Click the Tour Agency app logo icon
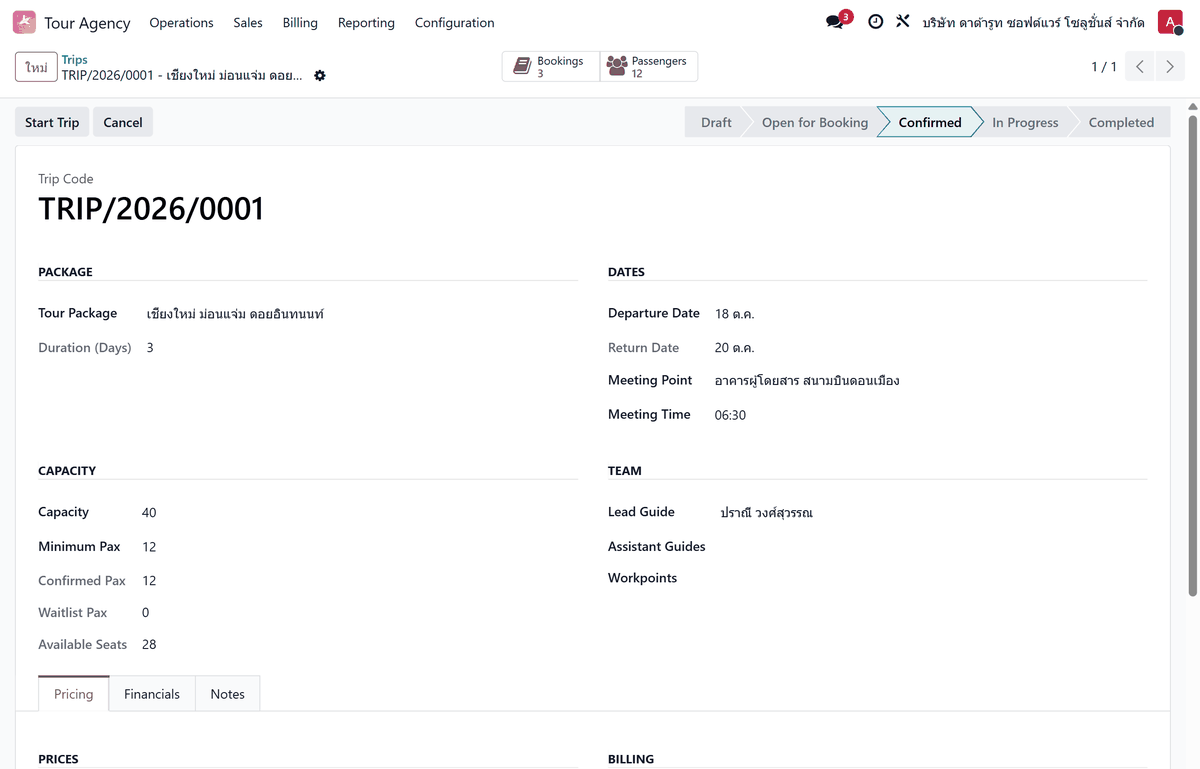 click(24, 22)
